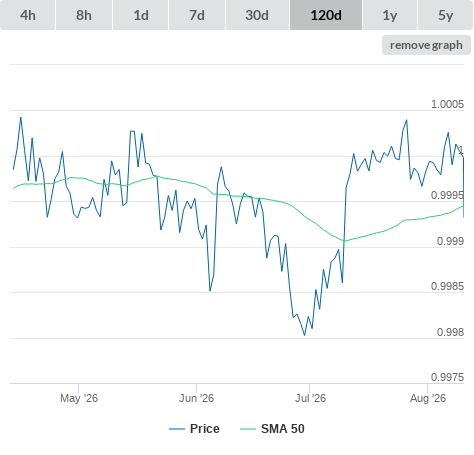This screenshot has width=474, height=455.
Task: Click the active 120d range tab
Action: coord(326,15)
